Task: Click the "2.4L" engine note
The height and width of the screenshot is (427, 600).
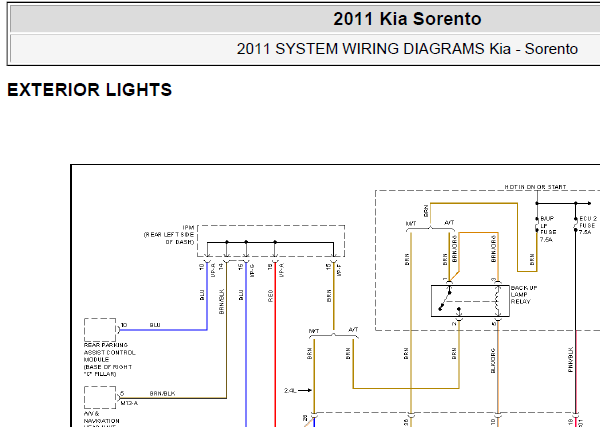Action: click(x=290, y=391)
